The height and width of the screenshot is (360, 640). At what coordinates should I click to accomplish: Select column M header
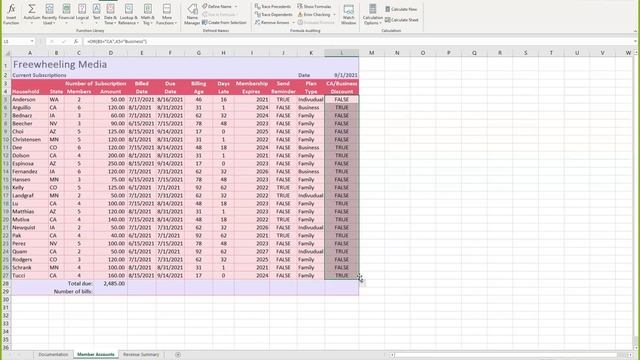point(371,53)
